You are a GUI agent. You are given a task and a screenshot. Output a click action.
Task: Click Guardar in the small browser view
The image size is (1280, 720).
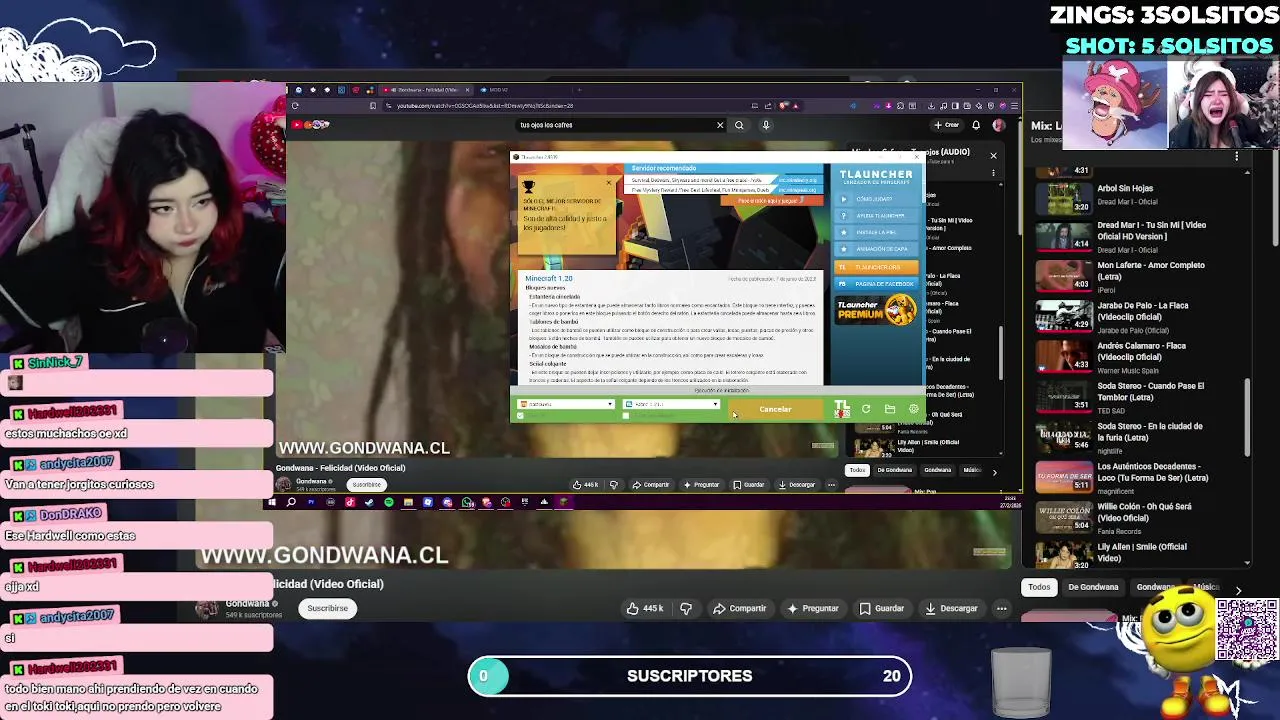pos(748,485)
